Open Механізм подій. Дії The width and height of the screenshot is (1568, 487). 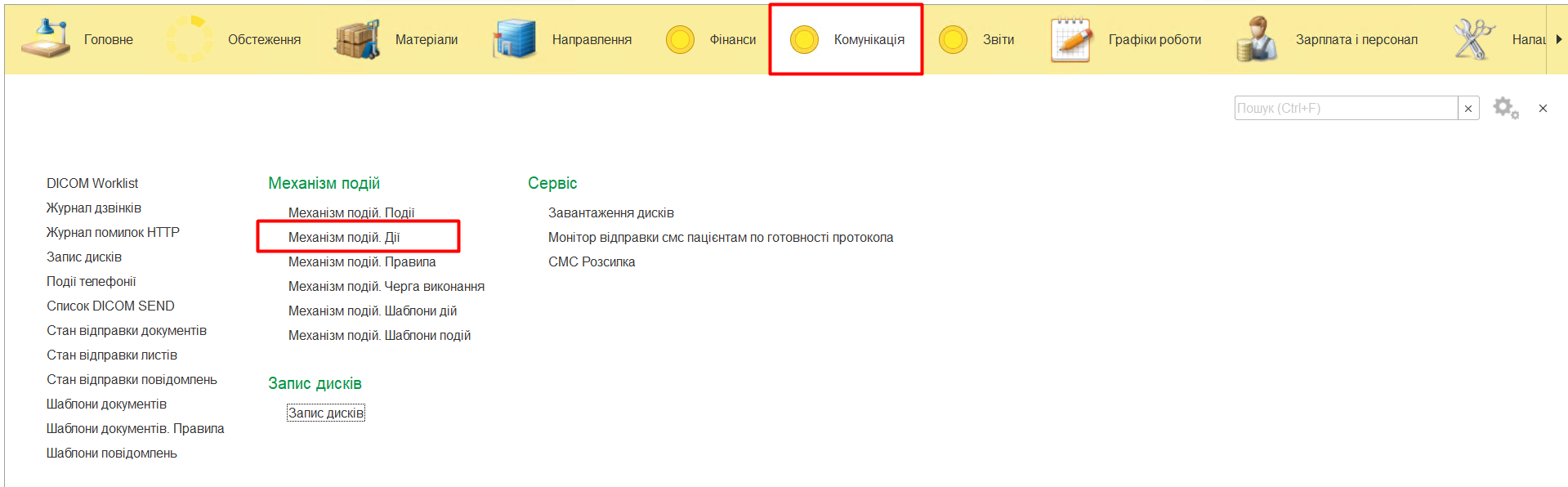pos(344,237)
